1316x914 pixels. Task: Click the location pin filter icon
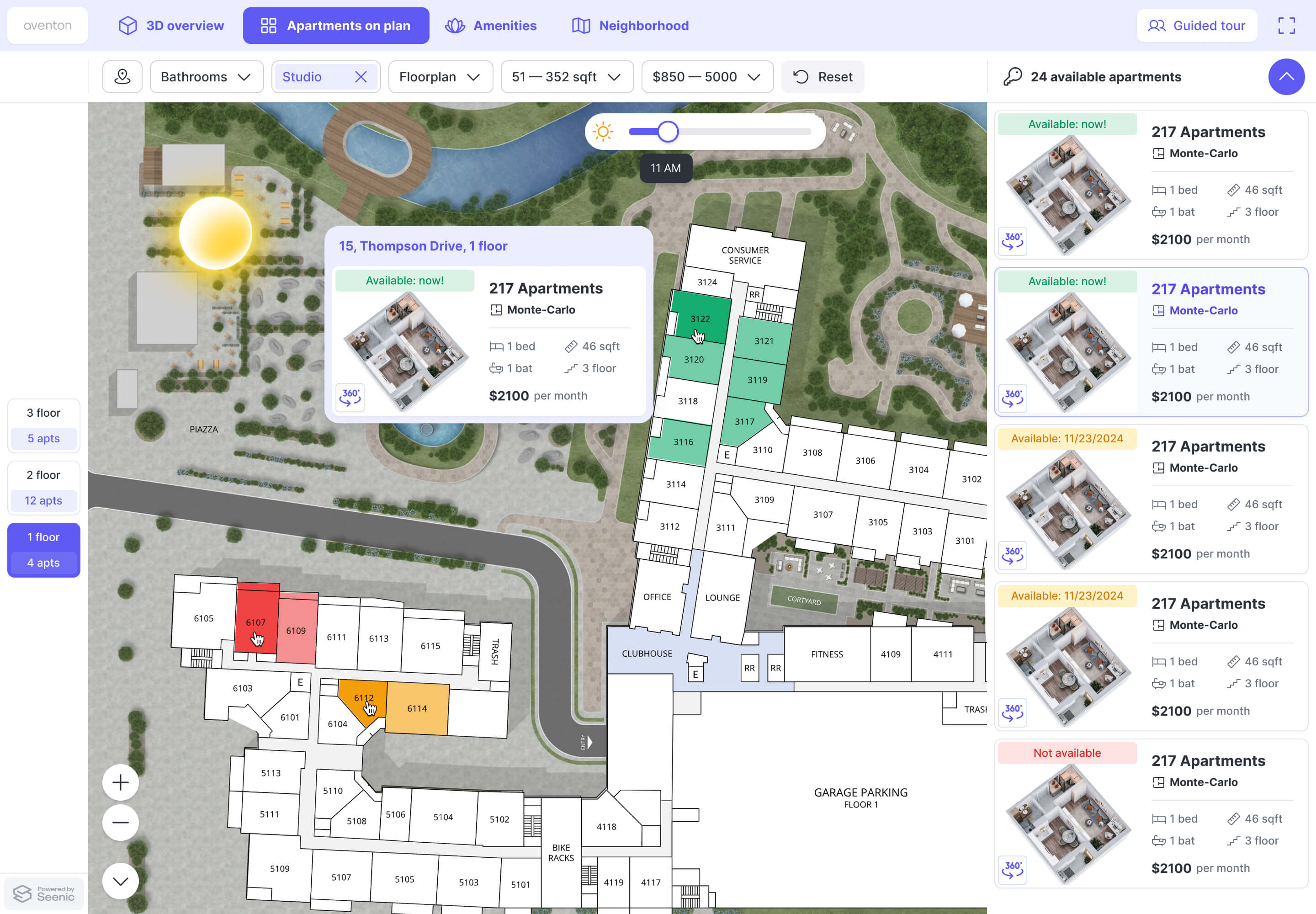click(122, 77)
